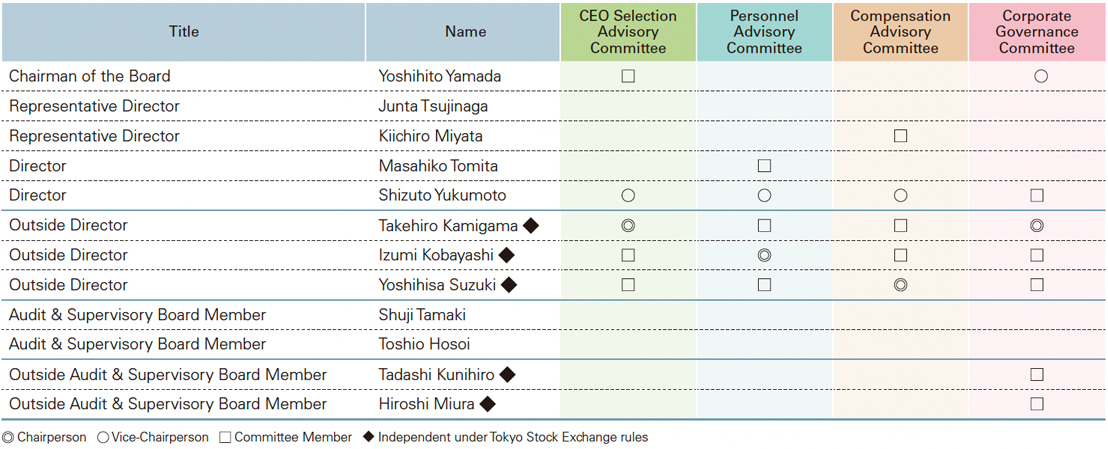Click Suzuki's Compensation Advisory chairperson double circle
The image size is (1108, 449).
pyautogui.click(x=900, y=285)
